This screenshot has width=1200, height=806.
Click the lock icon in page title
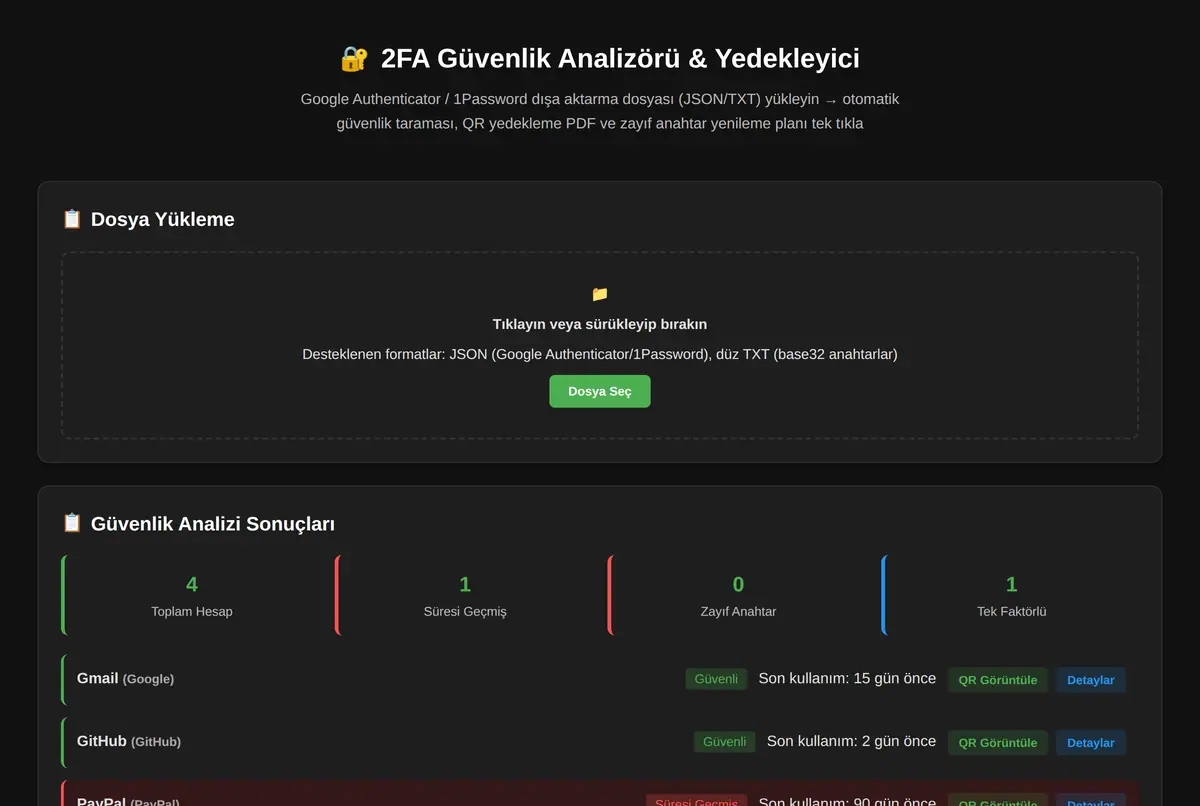[354, 58]
